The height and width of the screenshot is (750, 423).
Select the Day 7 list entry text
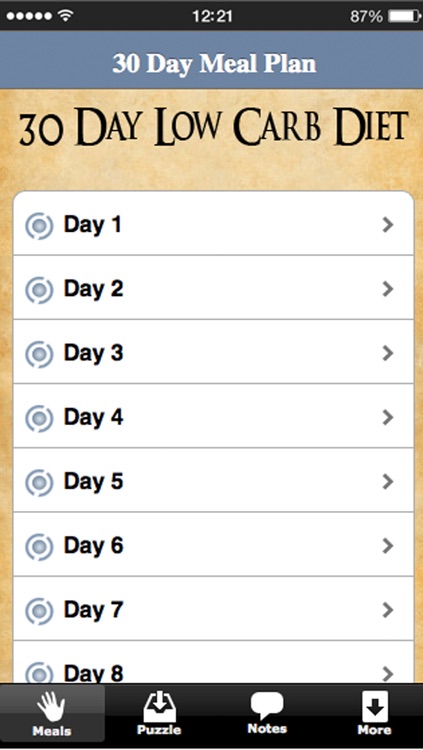pos(93,610)
